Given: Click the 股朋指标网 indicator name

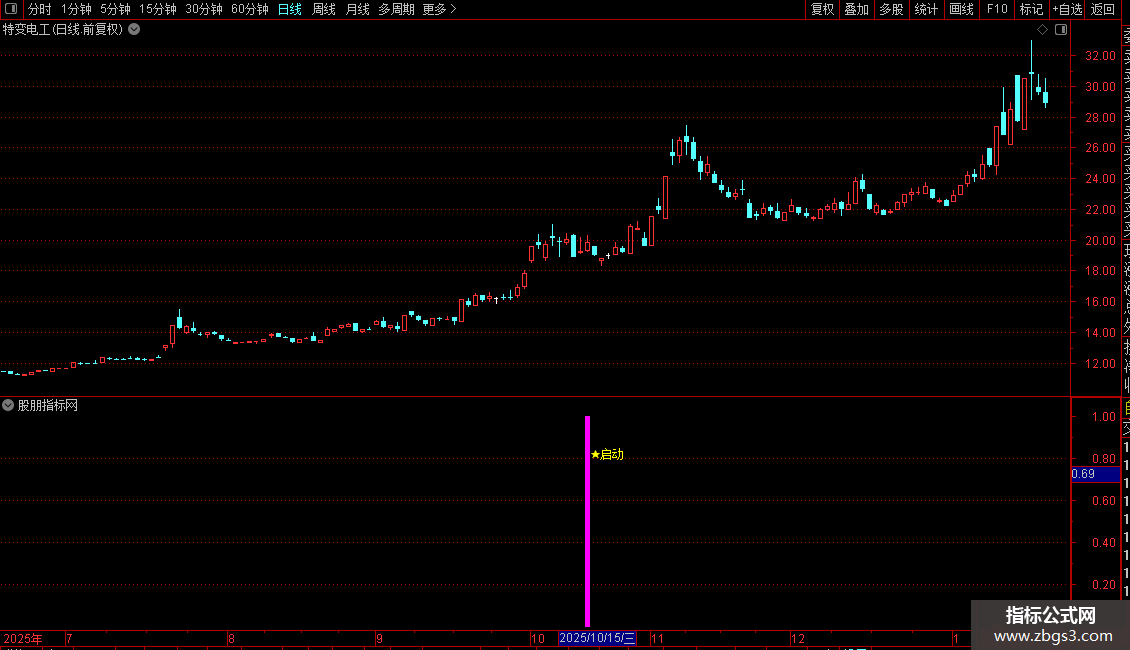Looking at the screenshot, I should (x=48, y=406).
